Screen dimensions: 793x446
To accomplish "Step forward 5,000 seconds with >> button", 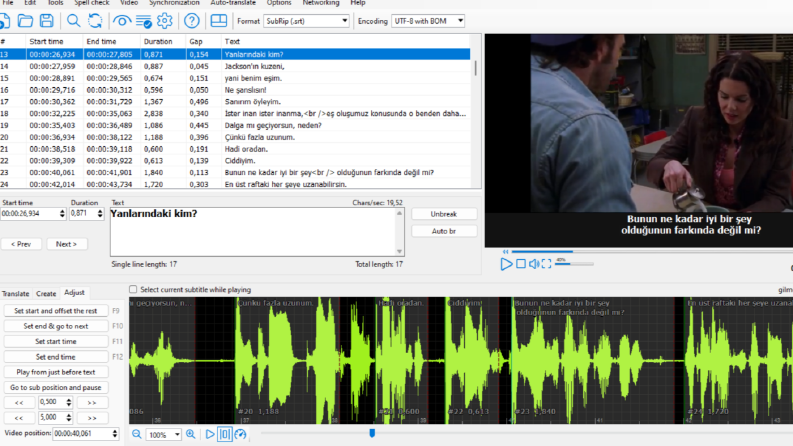I will coord(92,418).
